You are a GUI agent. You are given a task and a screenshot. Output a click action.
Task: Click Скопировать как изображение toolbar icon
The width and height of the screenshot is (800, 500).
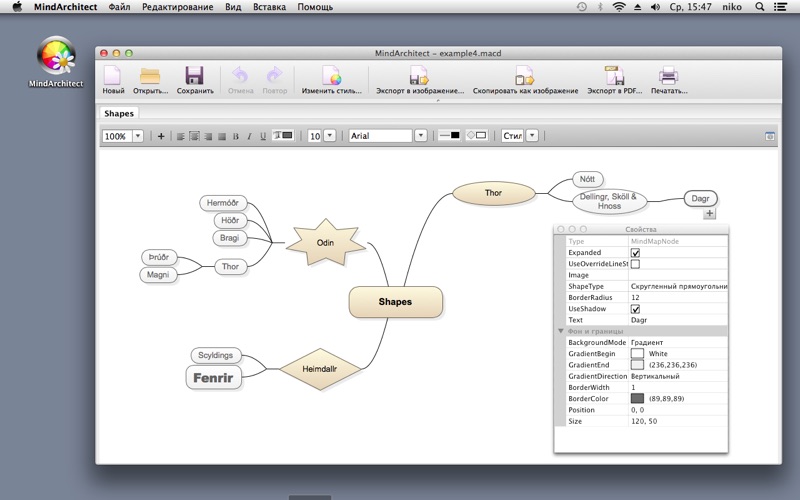524,76
